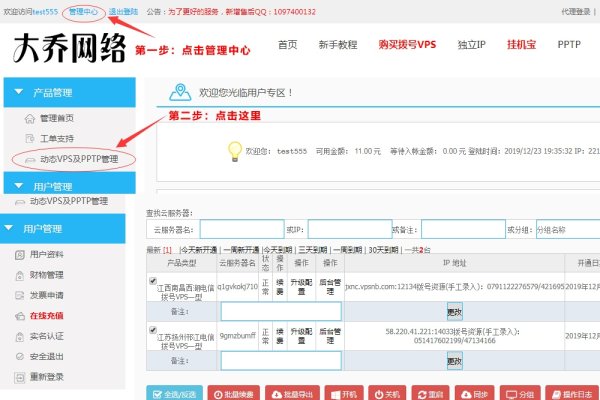Click the profile icon beside 用户资料

[x=20, y=255]
